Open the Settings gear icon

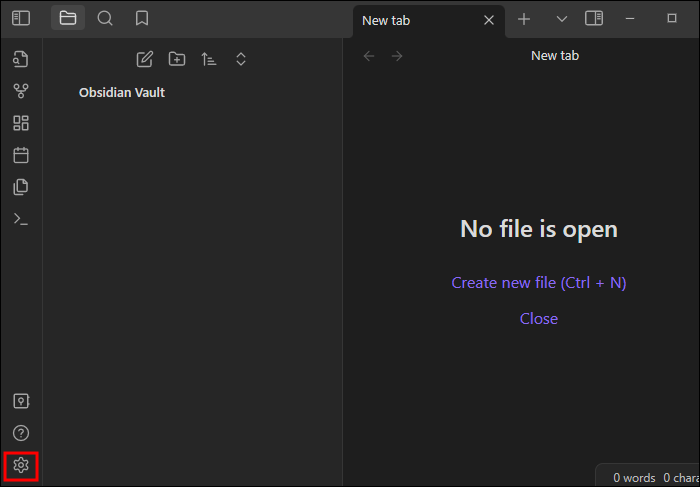point(21,466)
